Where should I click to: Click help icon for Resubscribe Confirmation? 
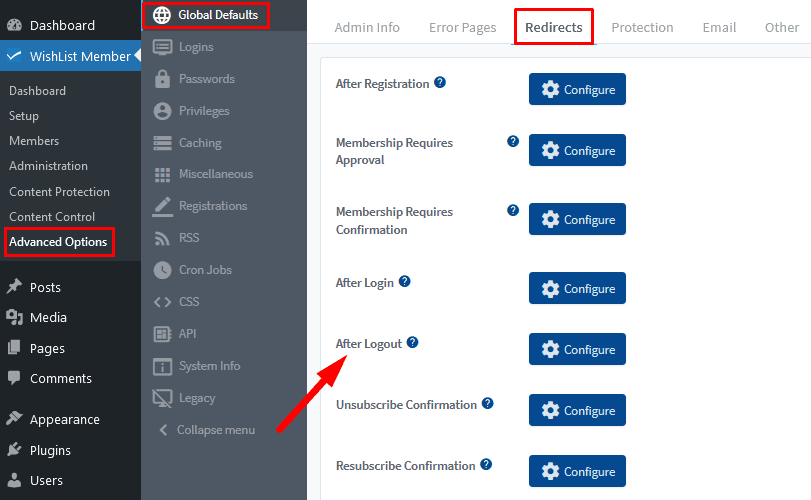point(486,465)
